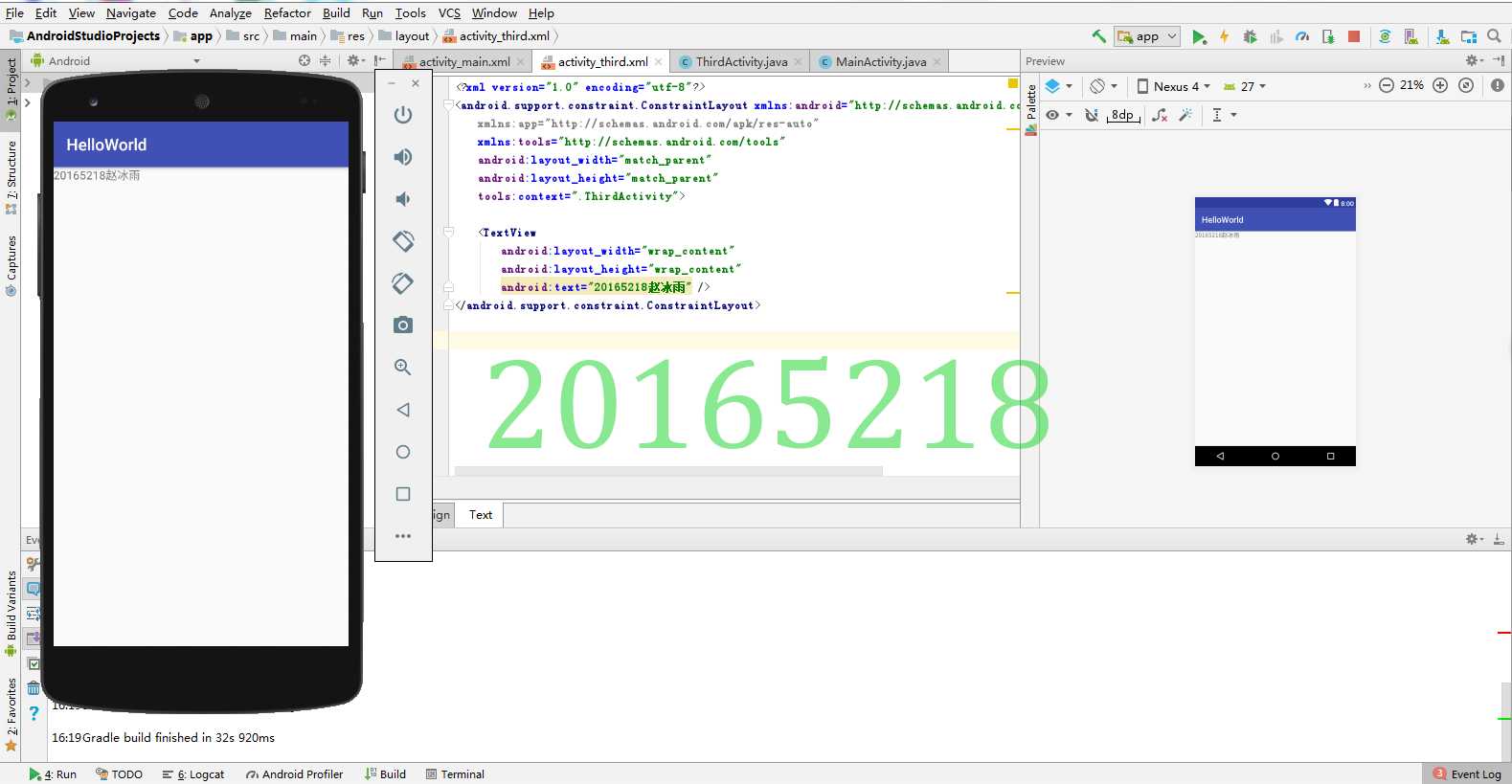
Task: Open the app run configuration dropdown
Action: tap(1147, 36)
